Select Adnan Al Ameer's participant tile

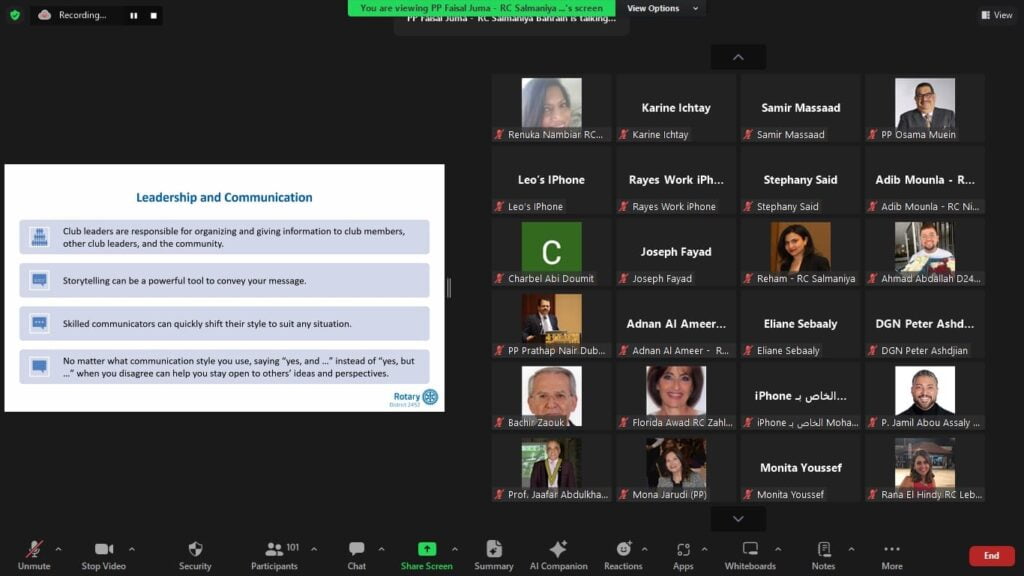(x=676, y=324)
